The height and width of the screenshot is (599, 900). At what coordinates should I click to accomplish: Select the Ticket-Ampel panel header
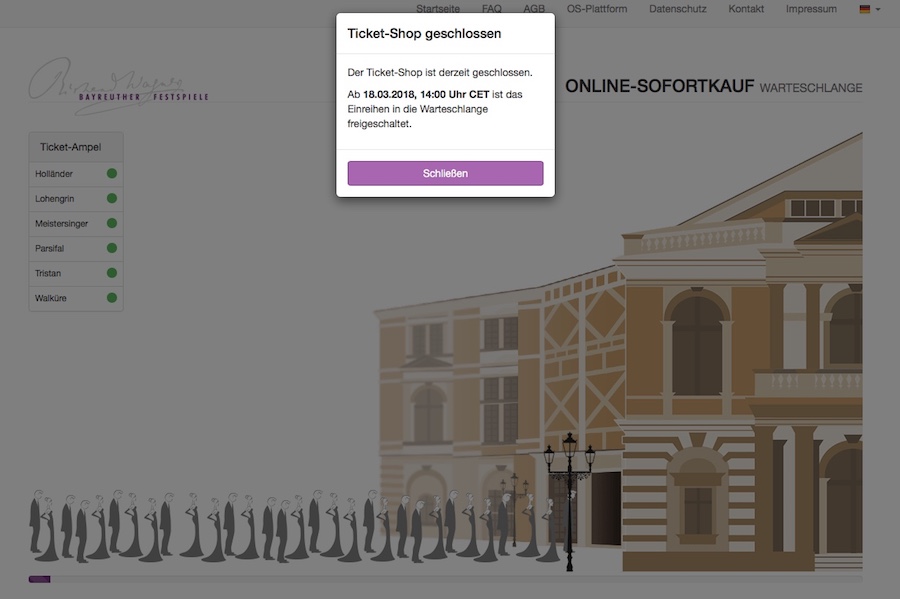coord(76,147)
